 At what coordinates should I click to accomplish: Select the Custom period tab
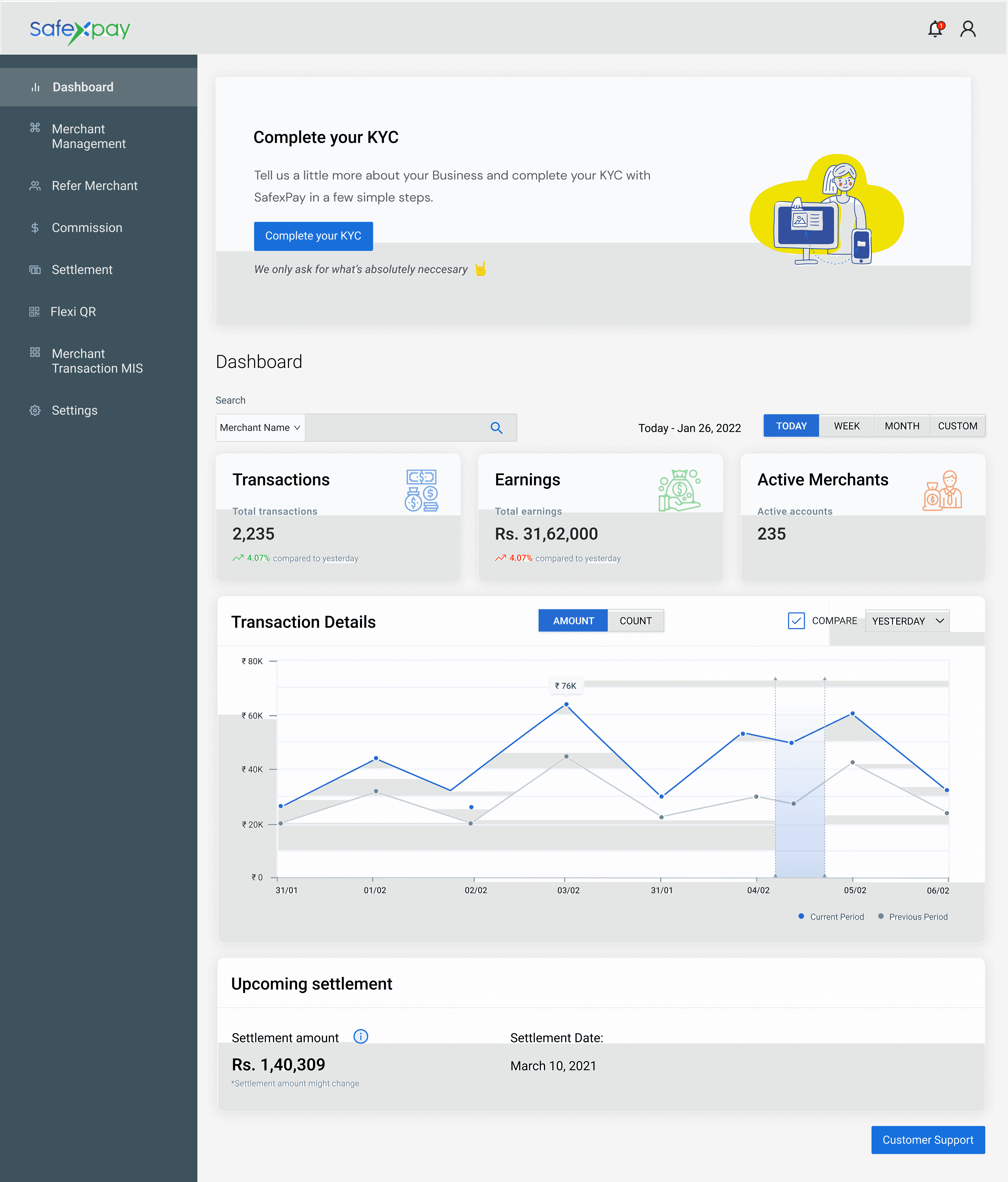pos(957,426)
